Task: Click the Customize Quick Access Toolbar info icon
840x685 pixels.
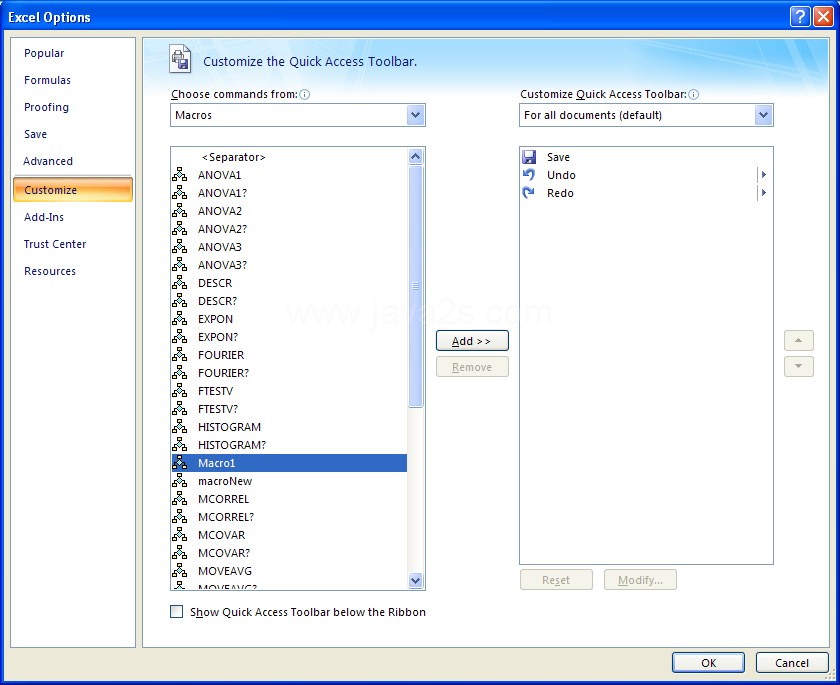Action: (693, 95)
